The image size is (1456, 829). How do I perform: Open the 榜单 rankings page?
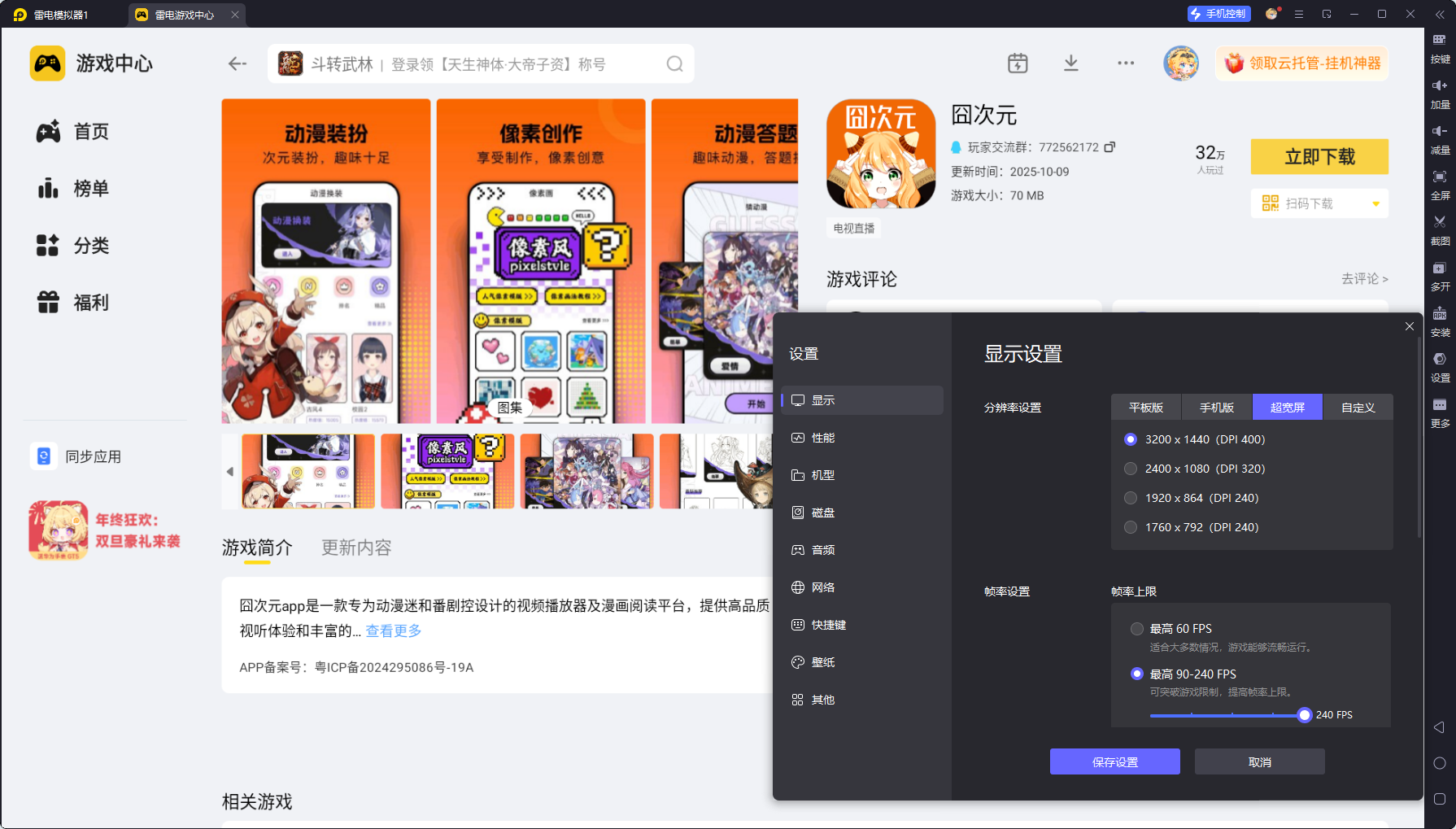pos(72,189)
